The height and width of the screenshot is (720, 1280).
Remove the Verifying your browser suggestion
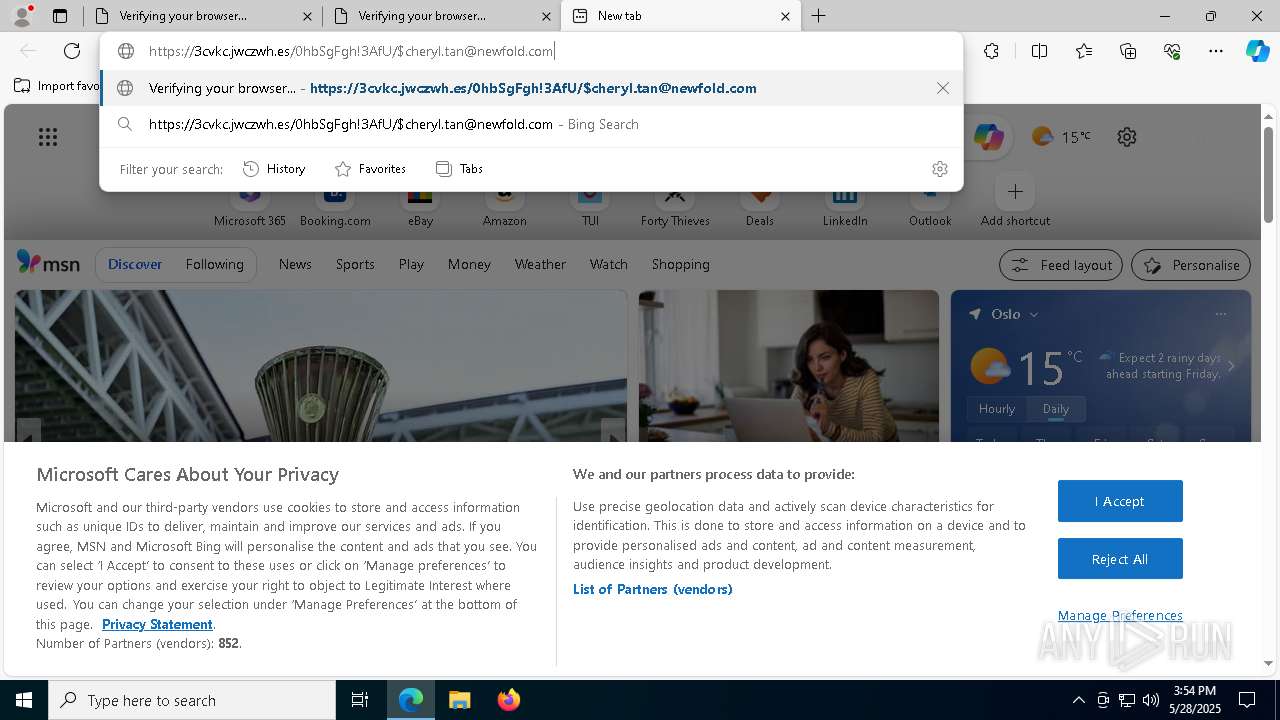(942, 88)
